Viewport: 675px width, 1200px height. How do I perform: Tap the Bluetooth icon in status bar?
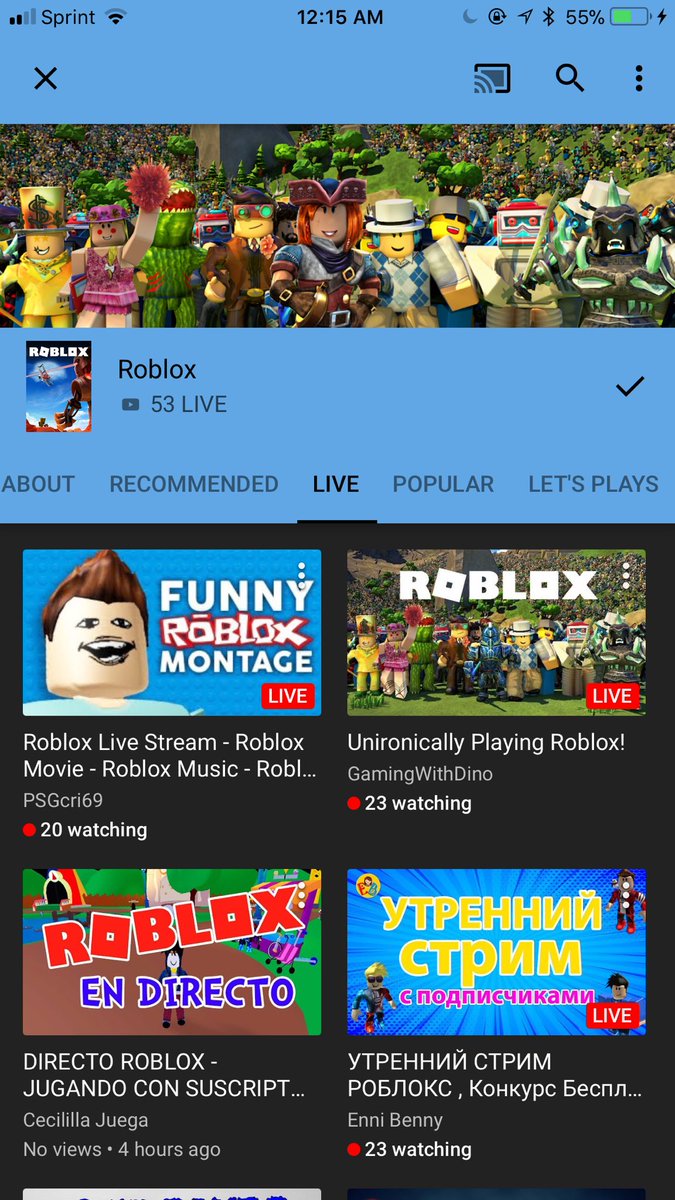click(x=548, y=17)
